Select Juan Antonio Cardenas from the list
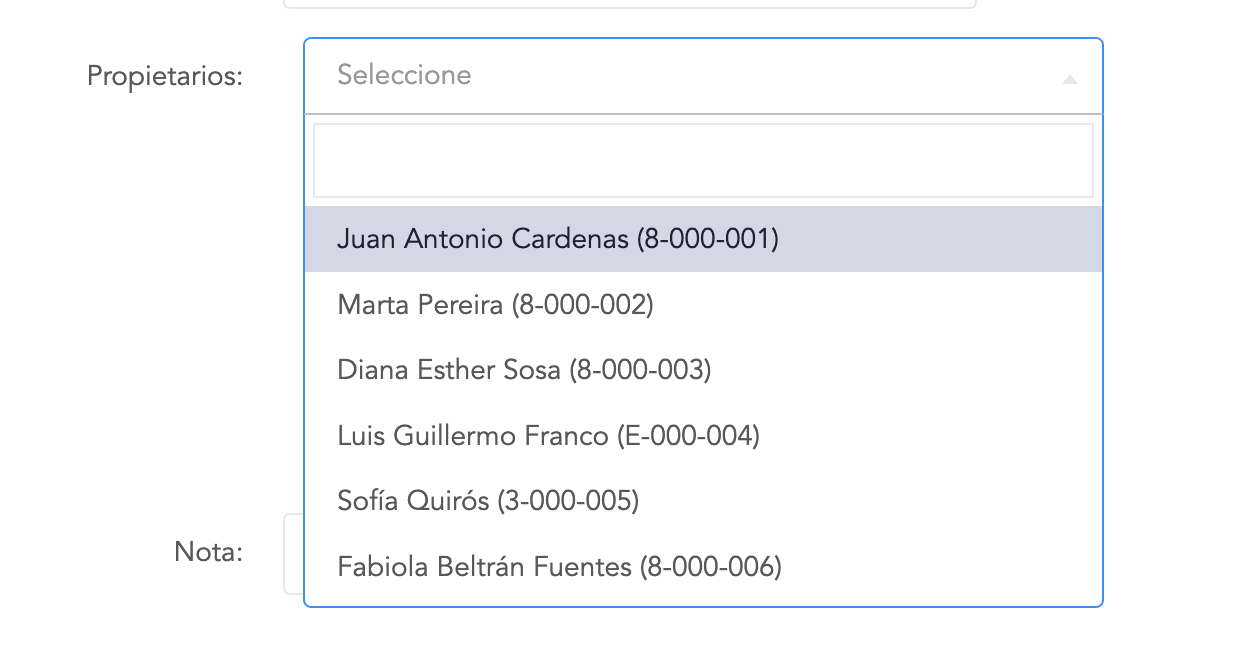The width and height of the screenshot is (1258, 650). tap(557, 239)
